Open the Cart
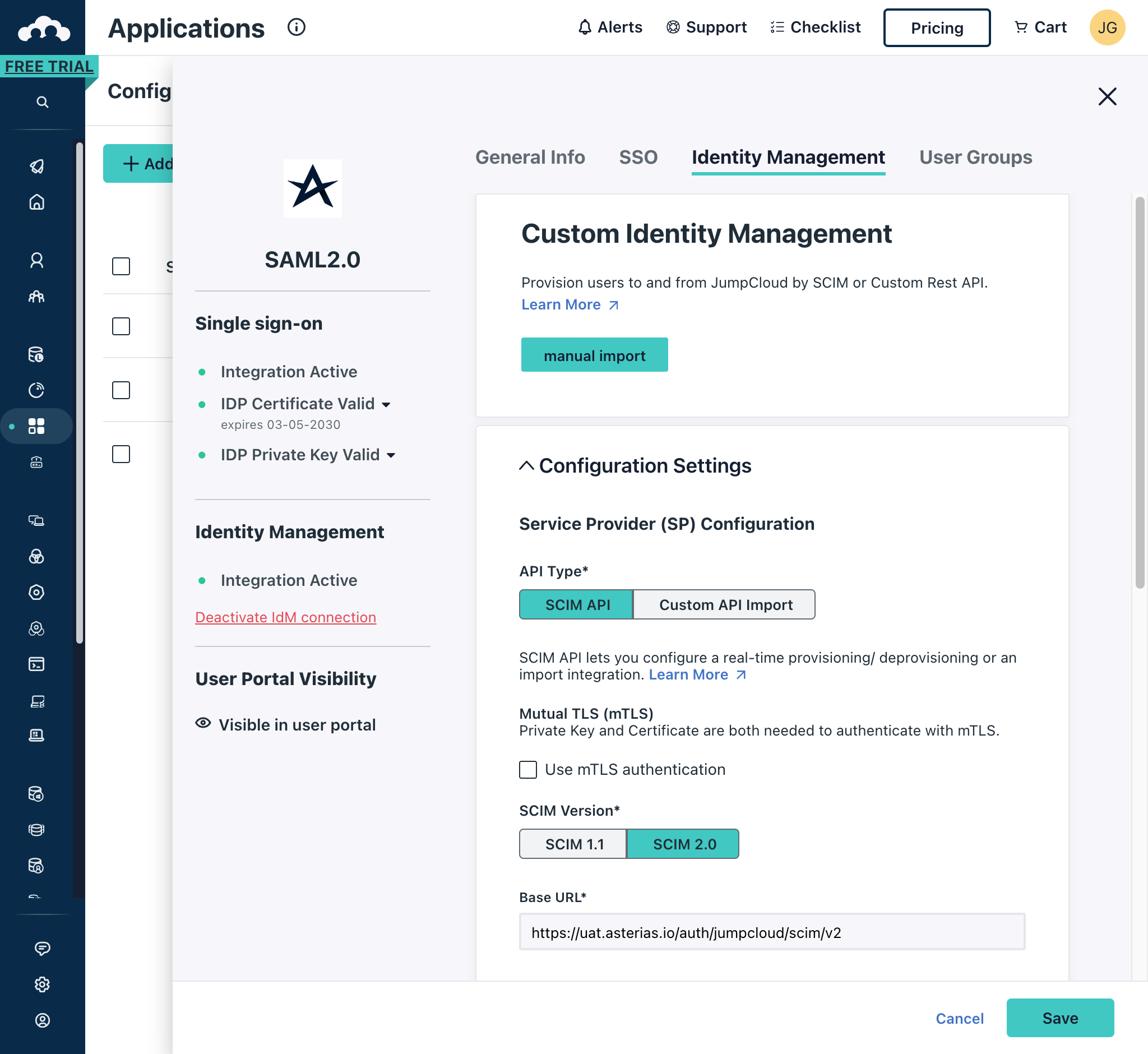Image resolution: width=1148 pixels, height=1054 pixels. tap(1041, 27)
